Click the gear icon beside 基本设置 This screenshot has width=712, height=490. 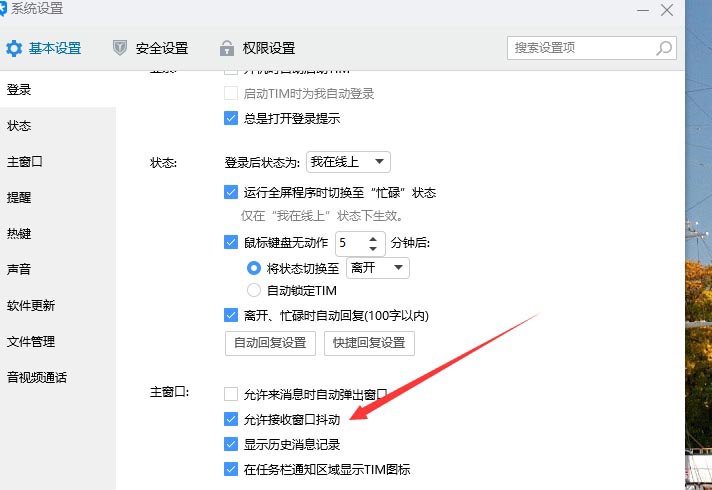[14, 48]
